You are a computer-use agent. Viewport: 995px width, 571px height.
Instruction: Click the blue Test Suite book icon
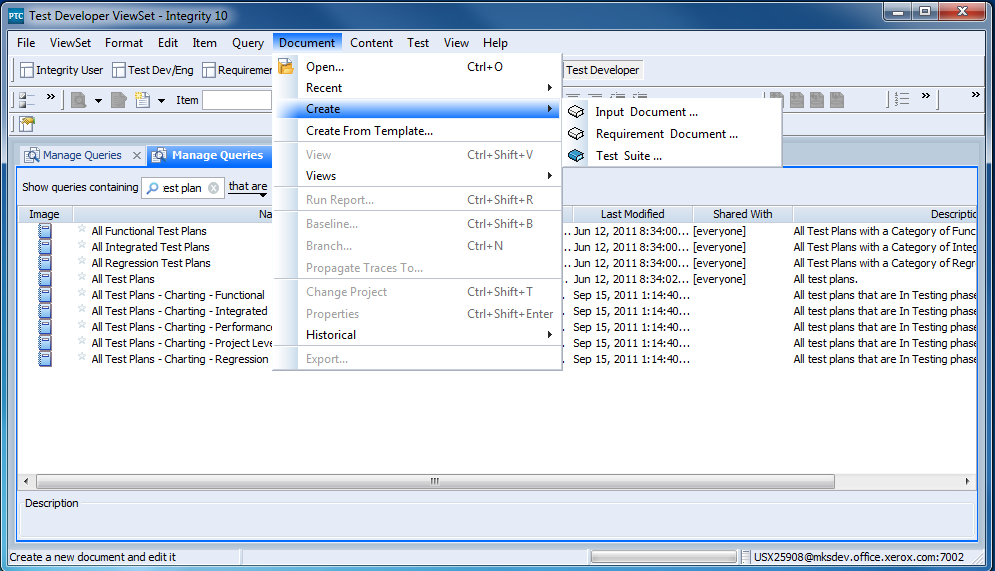tap(576, 155)
